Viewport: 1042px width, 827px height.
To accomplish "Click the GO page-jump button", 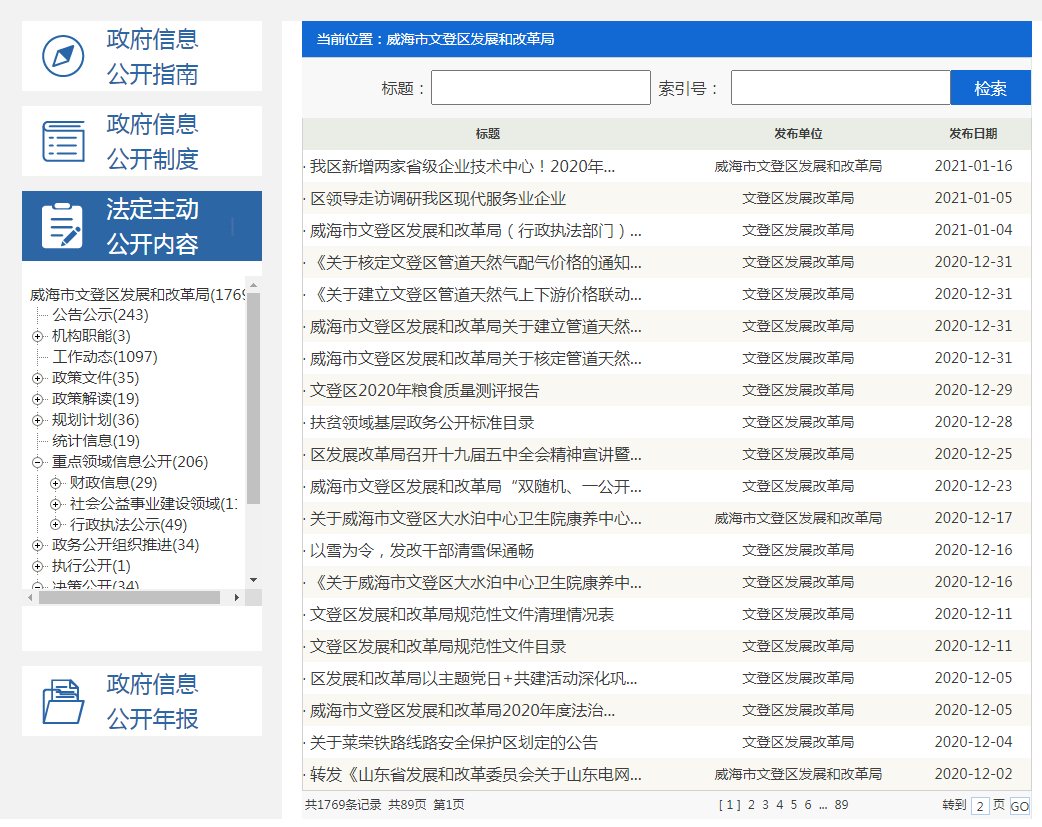I will coord(1021,805).
